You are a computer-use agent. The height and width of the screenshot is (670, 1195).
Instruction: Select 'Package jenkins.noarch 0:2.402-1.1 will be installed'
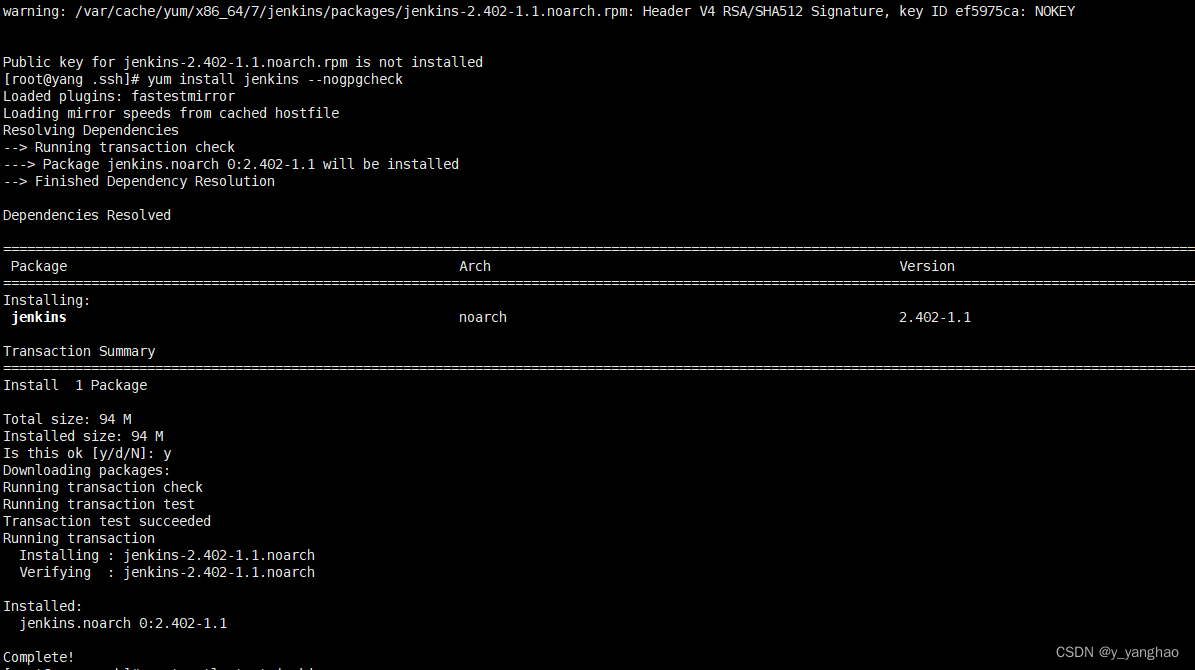tap(251, 165)
